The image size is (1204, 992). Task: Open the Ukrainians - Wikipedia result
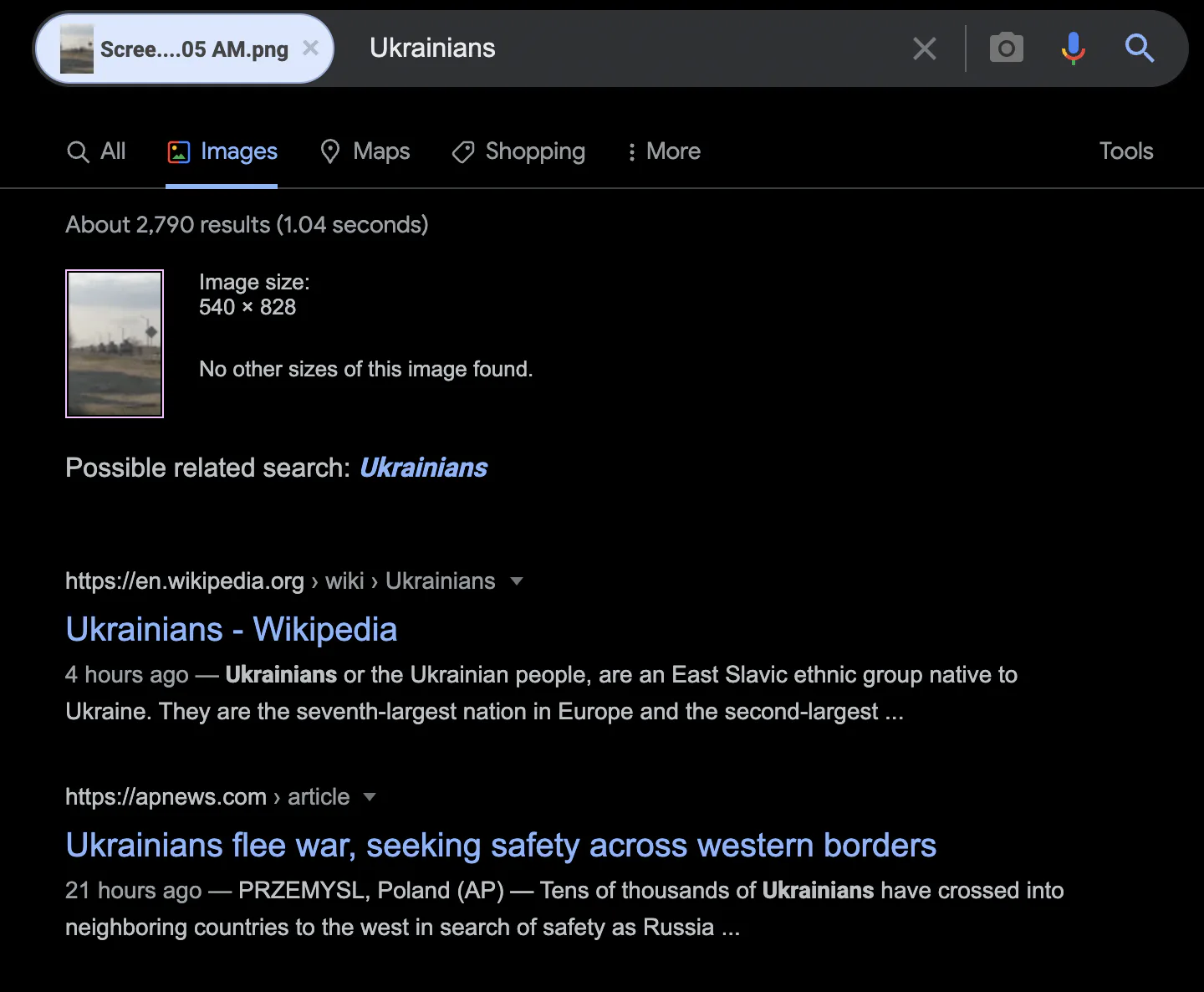coord(232,630)
